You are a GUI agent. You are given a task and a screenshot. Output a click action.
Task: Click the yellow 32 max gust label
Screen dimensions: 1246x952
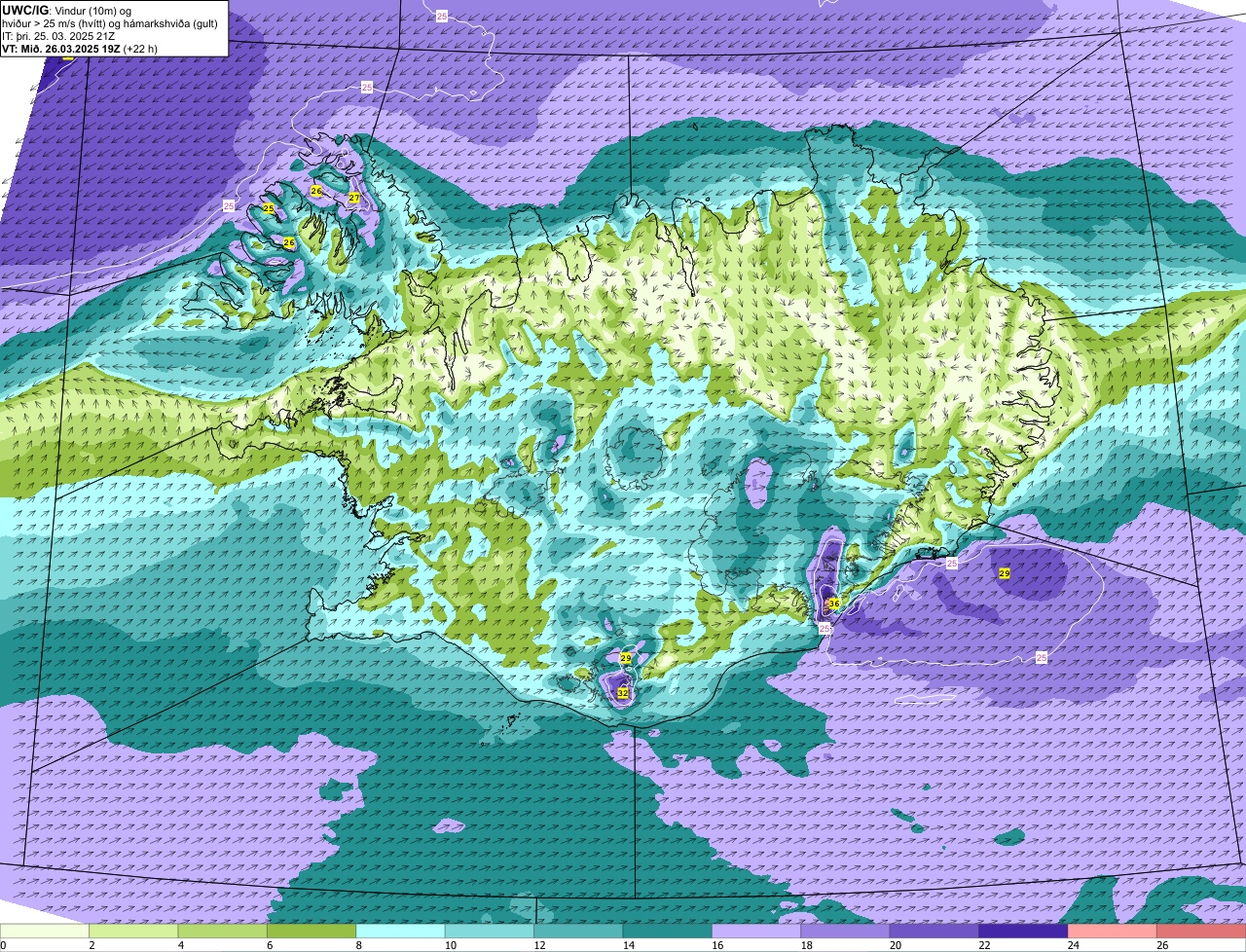(622, 693)
